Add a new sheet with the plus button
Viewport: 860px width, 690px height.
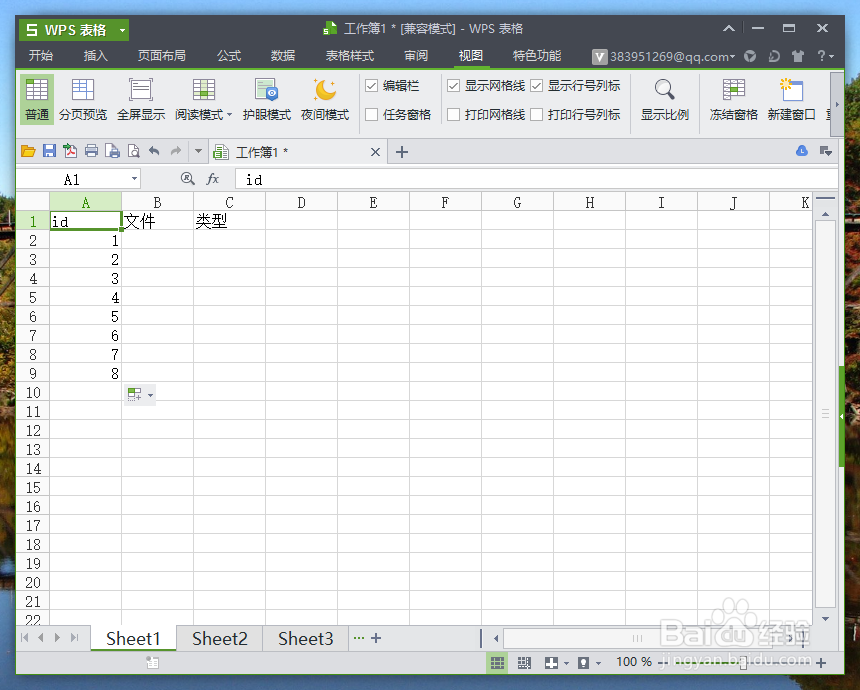pyautogui.click(x=377, y=638)
